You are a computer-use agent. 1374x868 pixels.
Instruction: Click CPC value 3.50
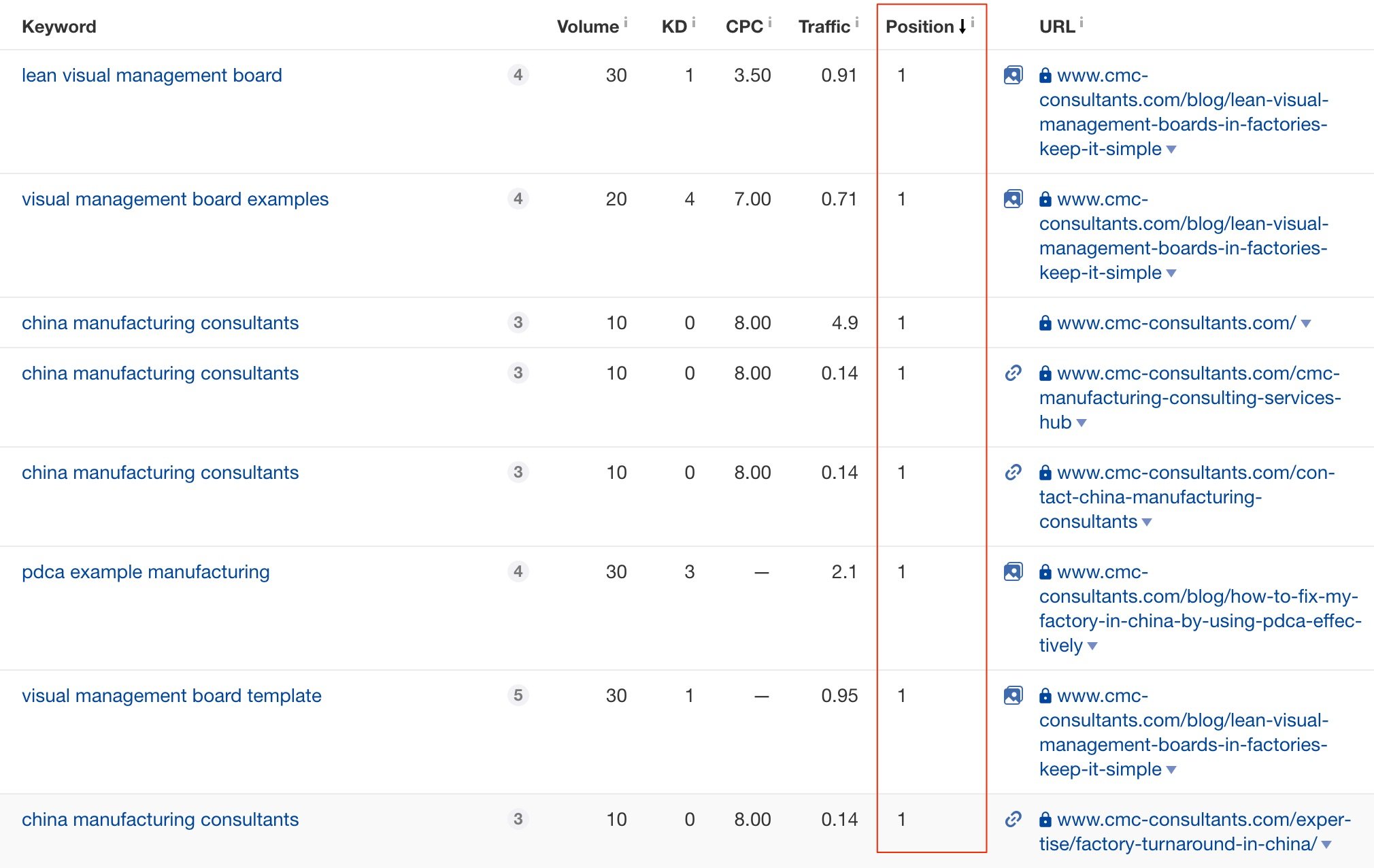pyautogui.click(x=752, y=75)
